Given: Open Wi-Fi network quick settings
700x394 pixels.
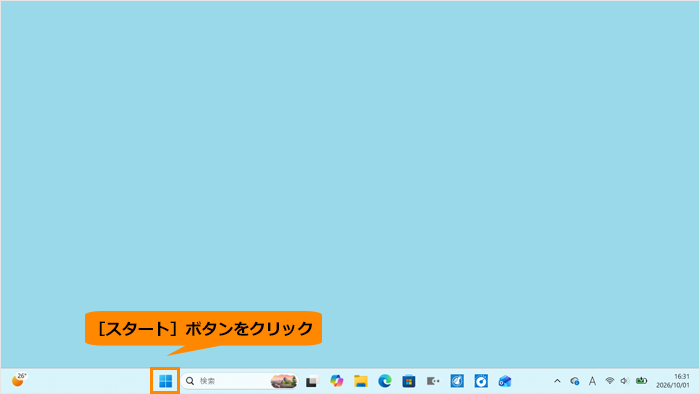Looking at the screenshot, I should tap(609, 381).
